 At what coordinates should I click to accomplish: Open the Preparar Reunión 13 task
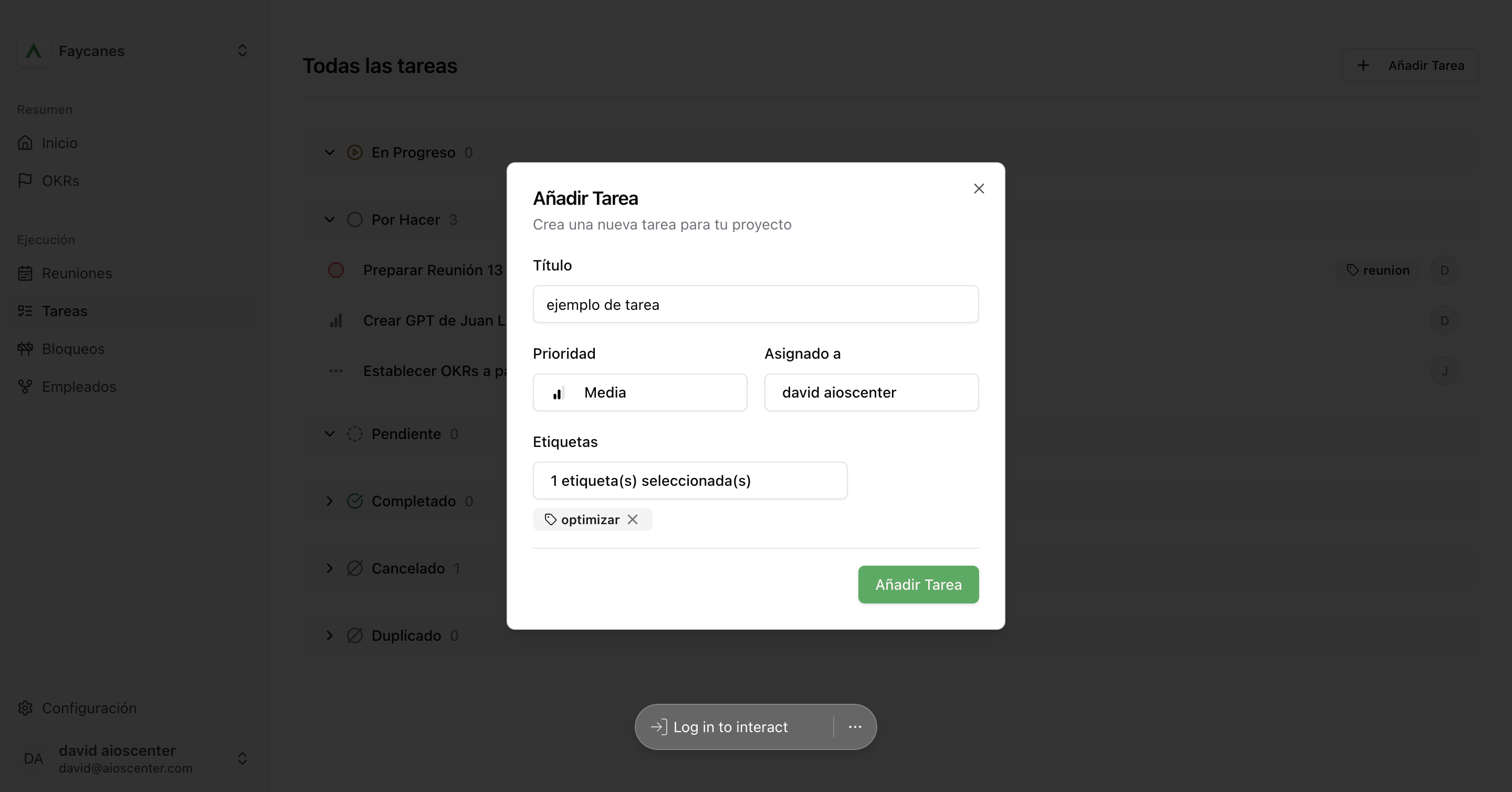click(433, 270)
